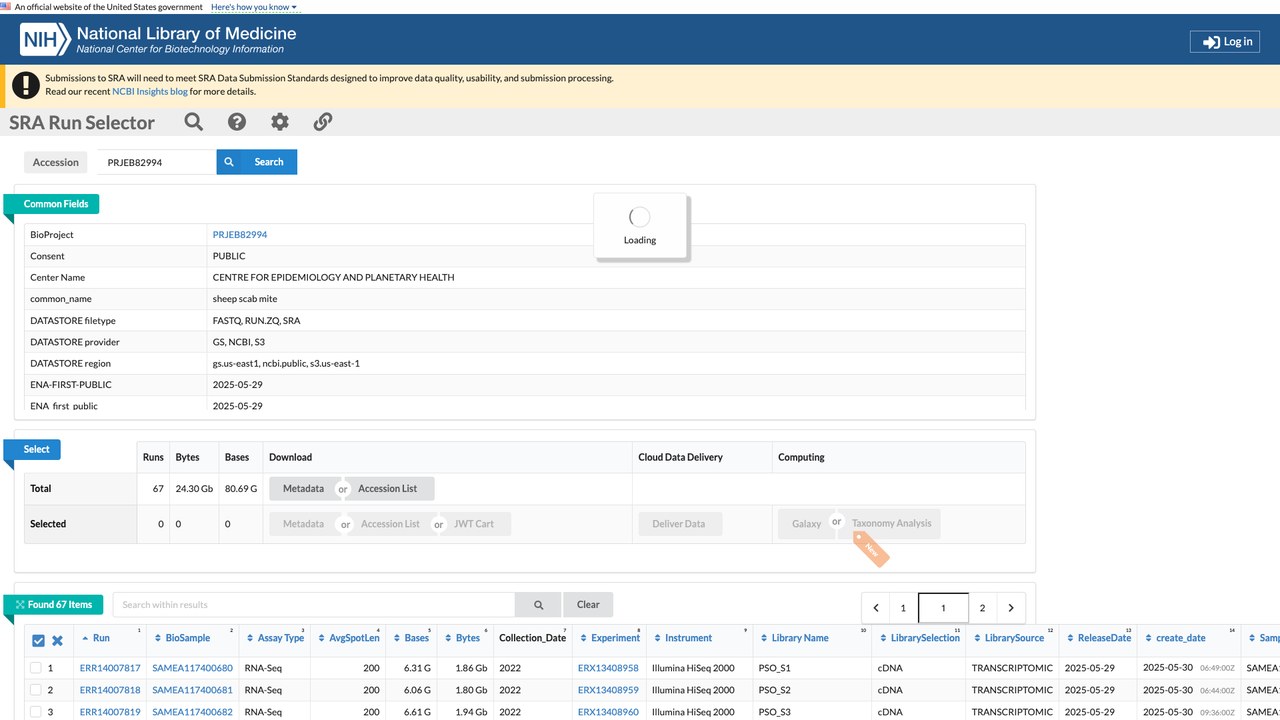Screen dimensions: 1280x720
Task: Click the search magnifier within results
Action: (x=539, y=605)
